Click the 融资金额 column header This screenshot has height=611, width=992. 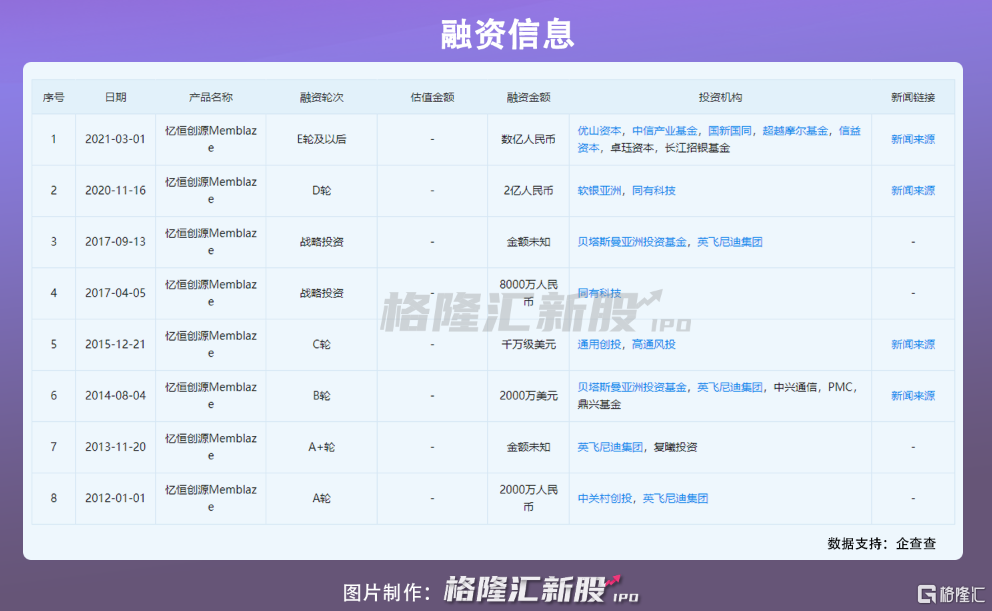click(x=528, y=98)
